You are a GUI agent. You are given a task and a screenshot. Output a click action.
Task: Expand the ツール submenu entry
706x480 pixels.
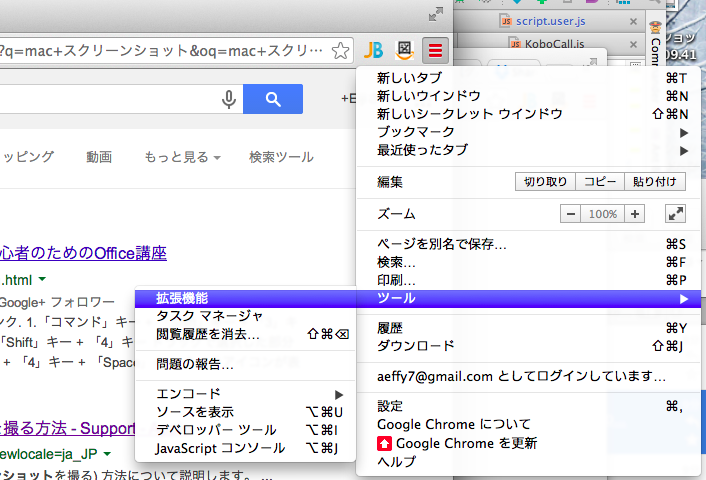click(529, 299)
